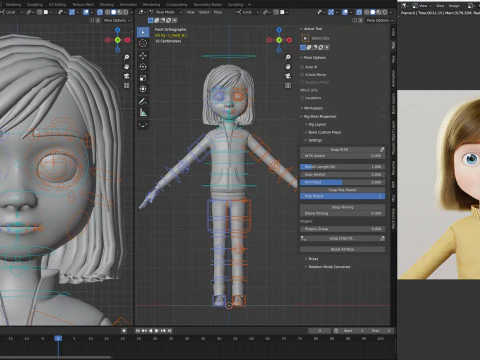Click the Active Tool Select Box icon
Viewport: 480px width, 360px height.
305,38
